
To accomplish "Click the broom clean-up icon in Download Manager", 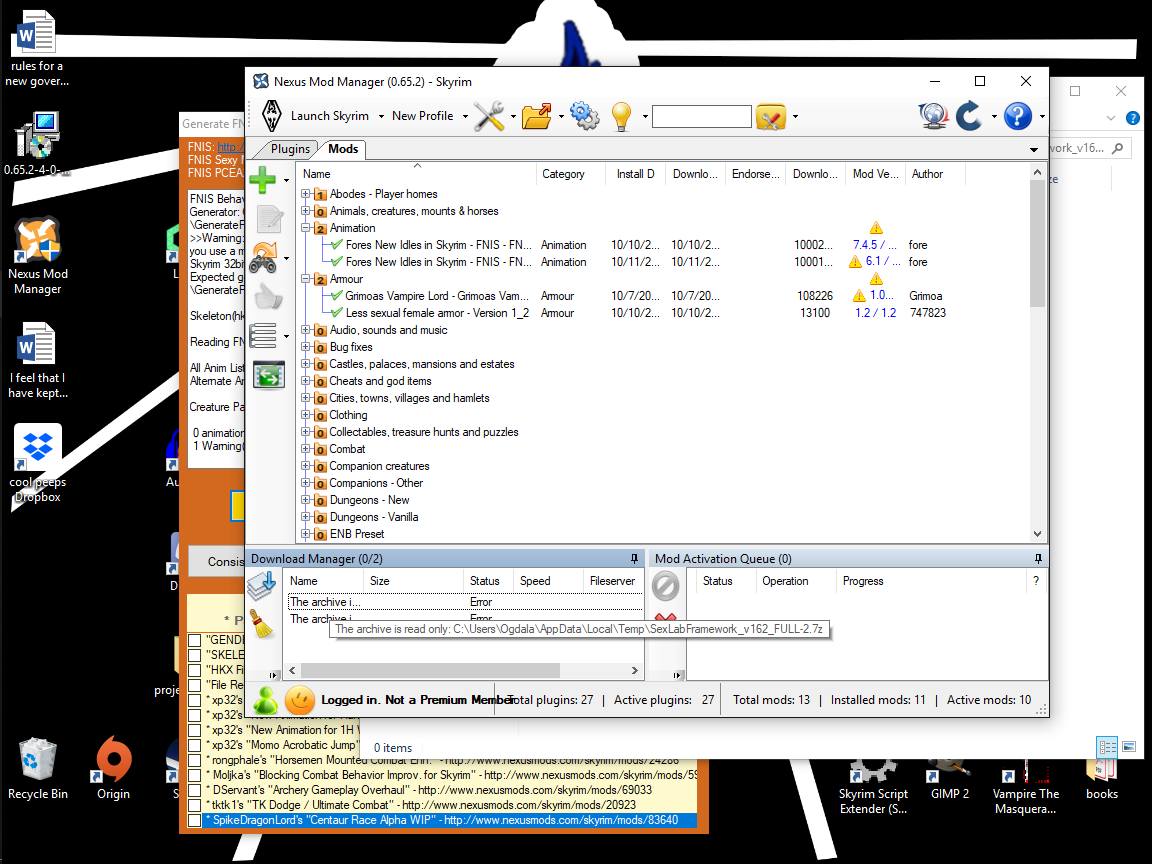I will click(262, 623).
